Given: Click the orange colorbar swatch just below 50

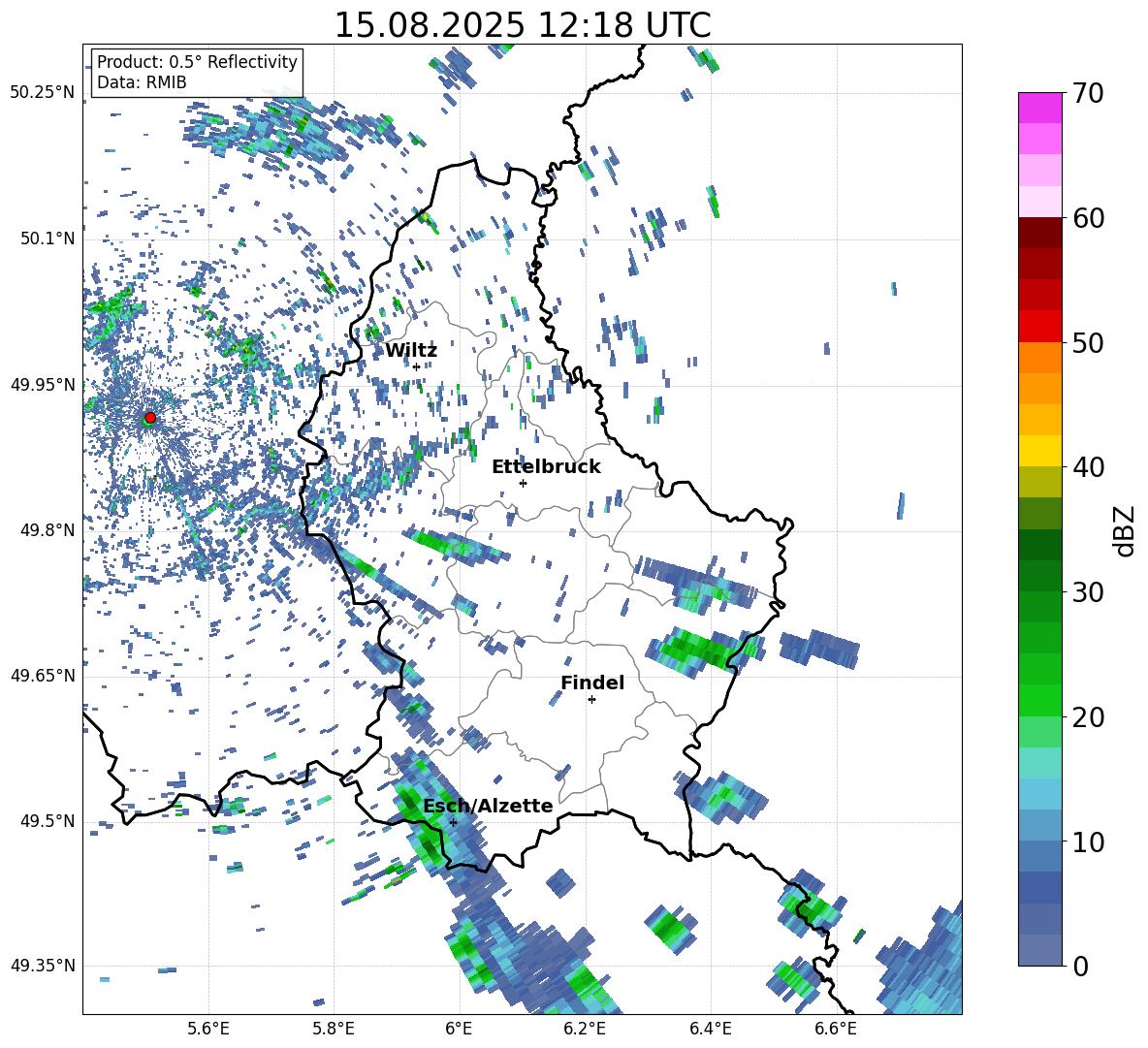Looking at the screenshot, I should pos(1039,358).
